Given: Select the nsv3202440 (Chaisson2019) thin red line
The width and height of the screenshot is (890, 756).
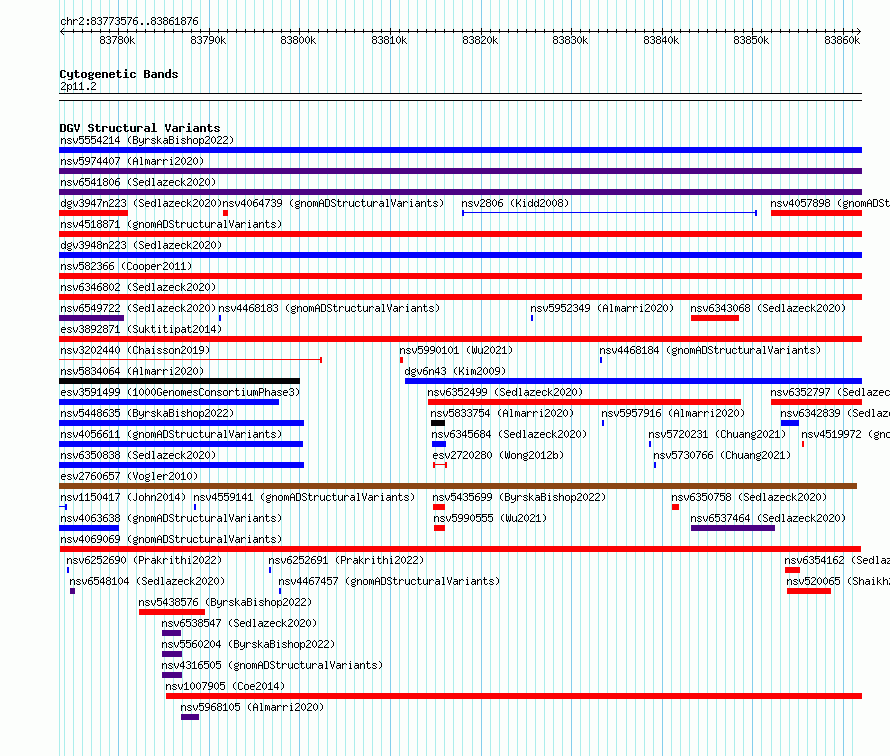Looking at the screenshot, I should click(x=191, y=360).
